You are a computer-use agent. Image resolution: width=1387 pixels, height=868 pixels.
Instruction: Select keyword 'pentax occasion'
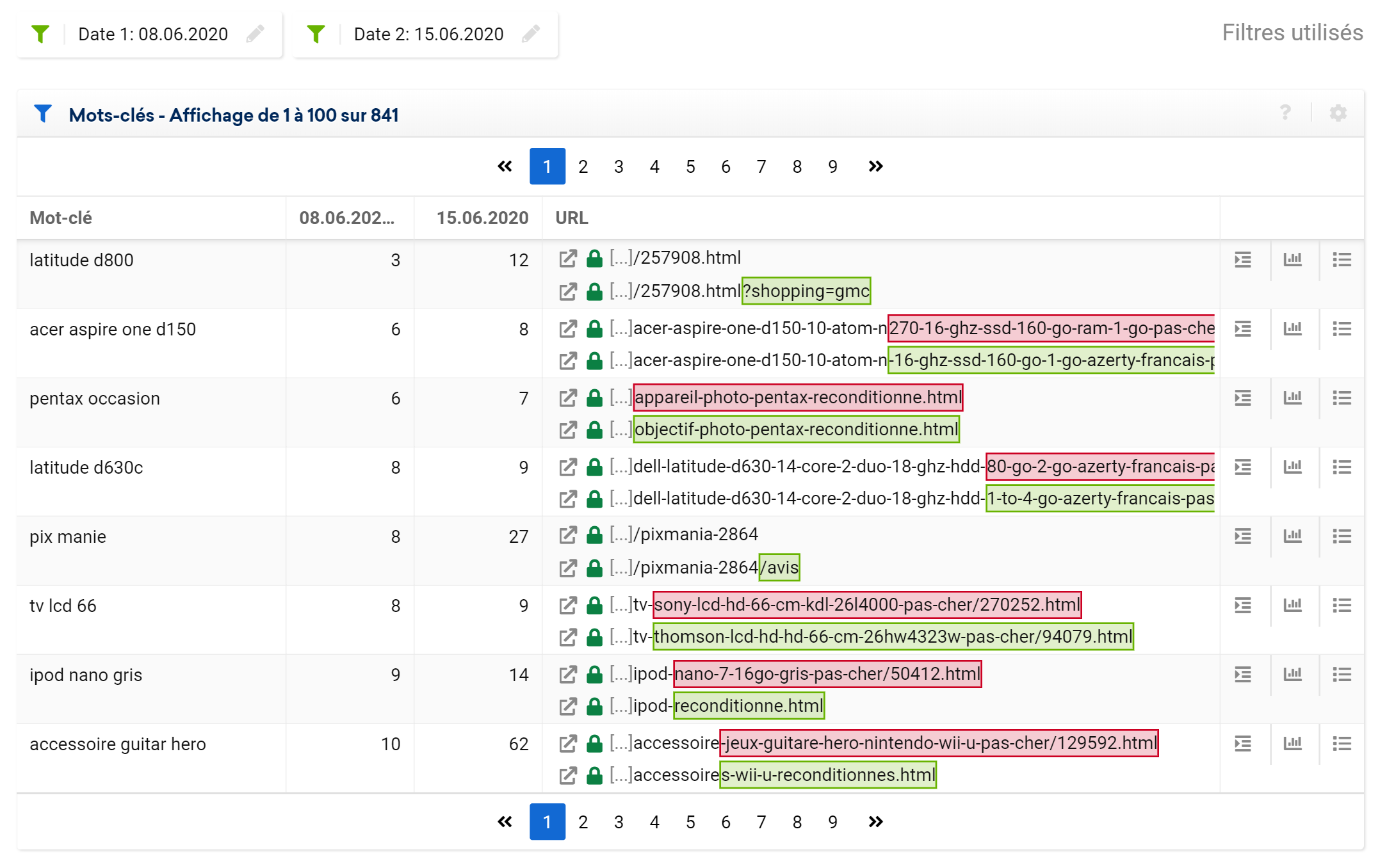95,398
